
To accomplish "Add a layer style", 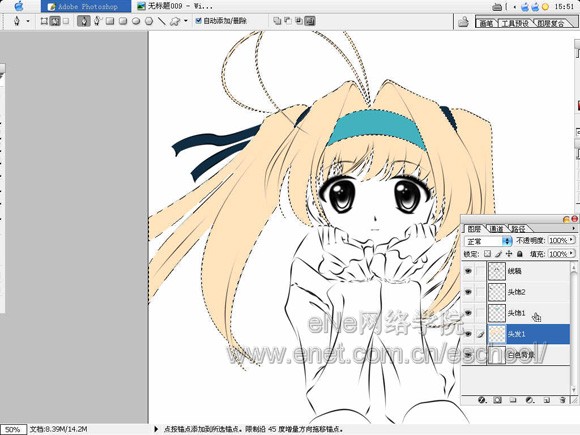I will click(x=482, y=400).
